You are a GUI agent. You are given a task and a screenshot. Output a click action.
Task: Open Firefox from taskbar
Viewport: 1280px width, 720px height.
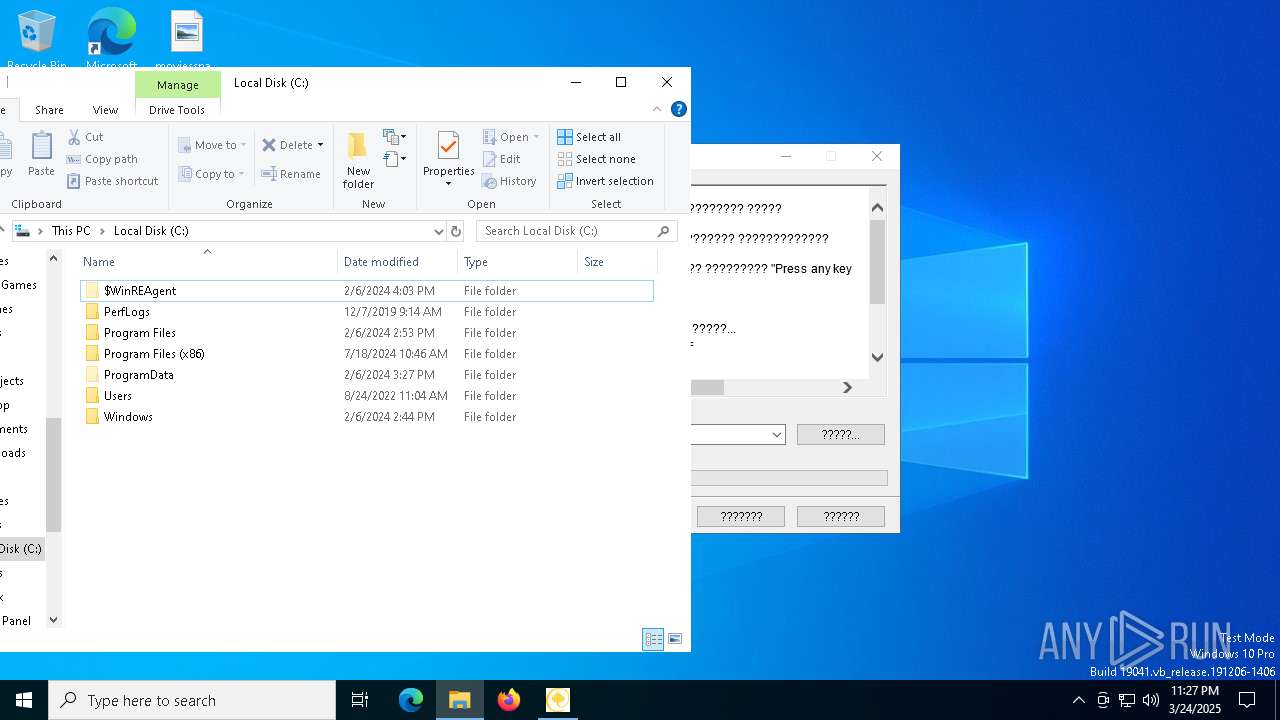pyautogui.click(x=509, y=700)
